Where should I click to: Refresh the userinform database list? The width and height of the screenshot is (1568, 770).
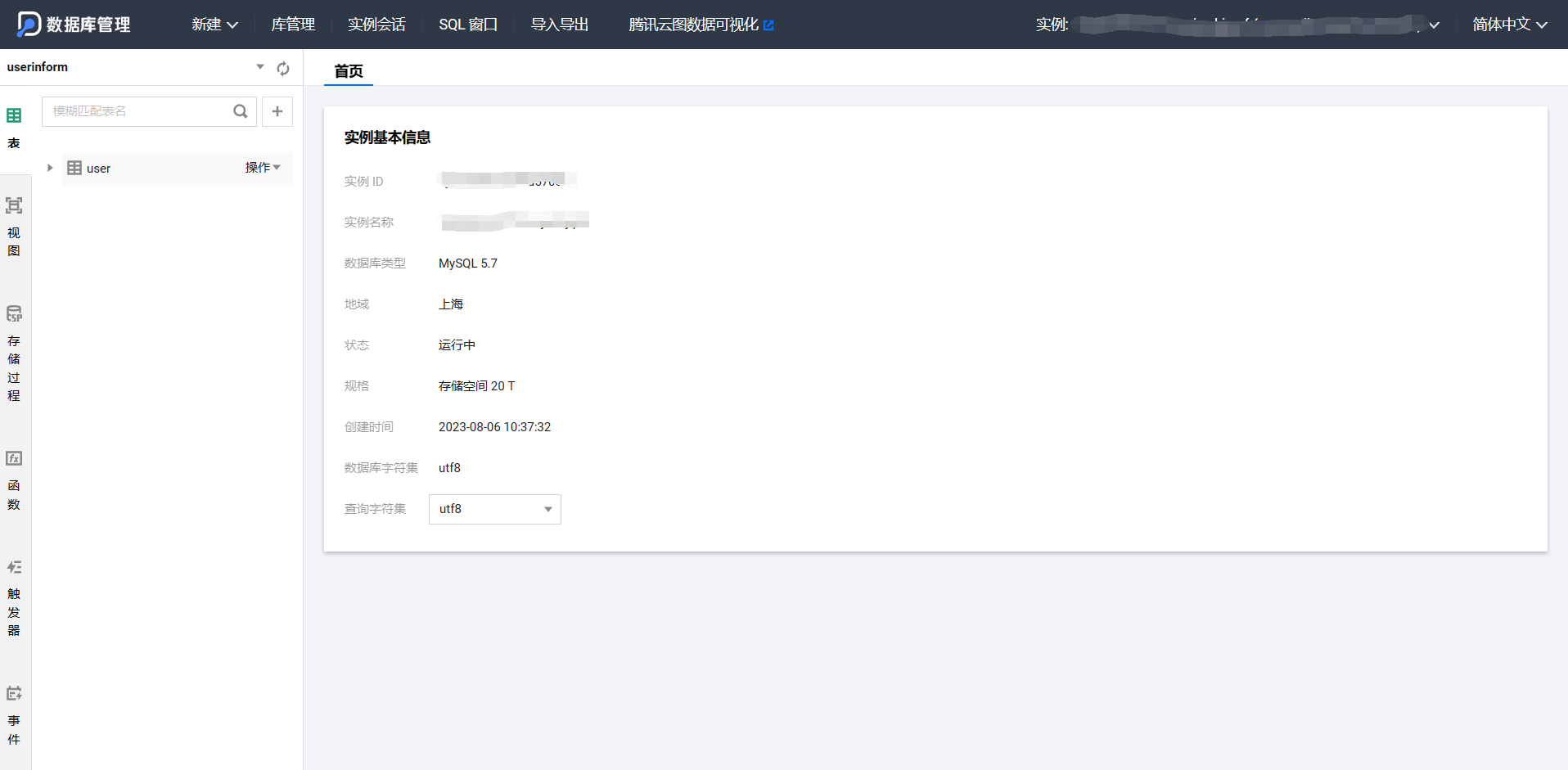pyautogui.click(x=283, y=69)
